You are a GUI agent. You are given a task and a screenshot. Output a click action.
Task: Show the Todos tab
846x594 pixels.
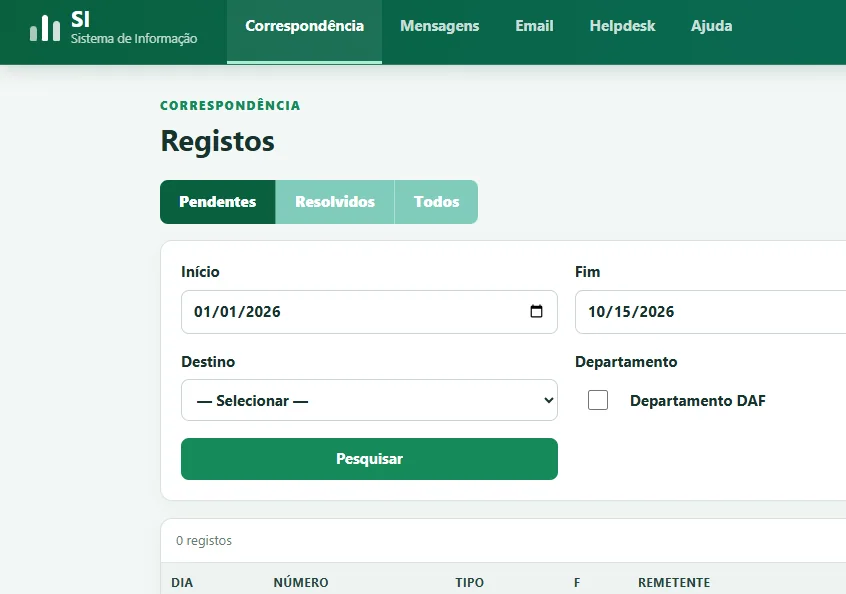(x=436, y=202)
